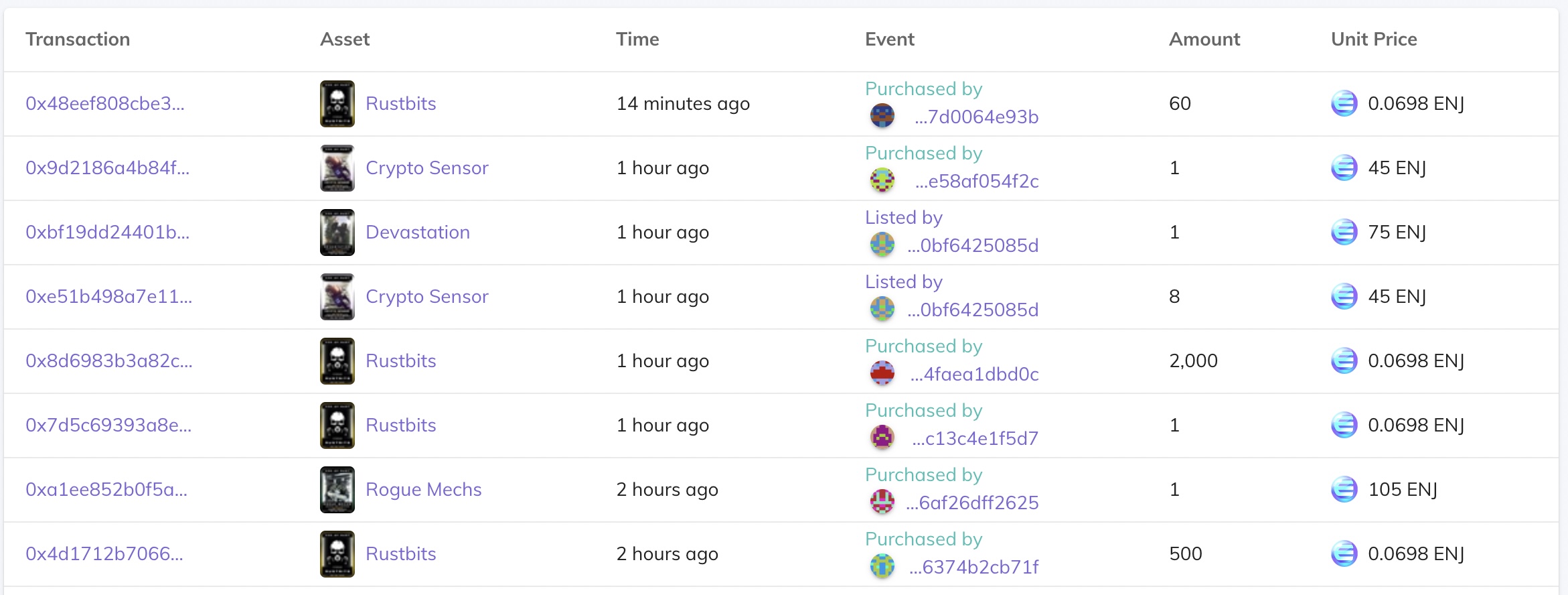Screen dimensions: 1568x595
Task: Open the Crypto Sensor link priced 45 ENJ purchased
Action: [427, 168]
